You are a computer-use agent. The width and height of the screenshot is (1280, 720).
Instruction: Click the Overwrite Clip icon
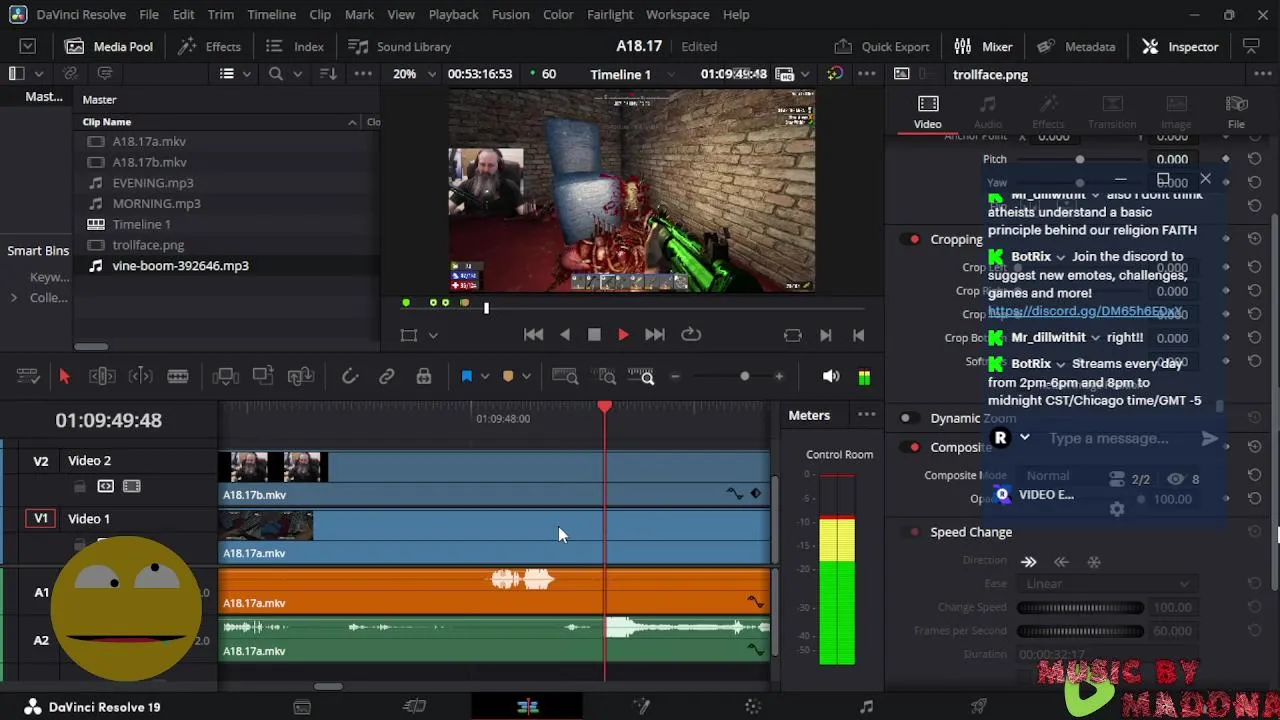click(x=263, y=377)
